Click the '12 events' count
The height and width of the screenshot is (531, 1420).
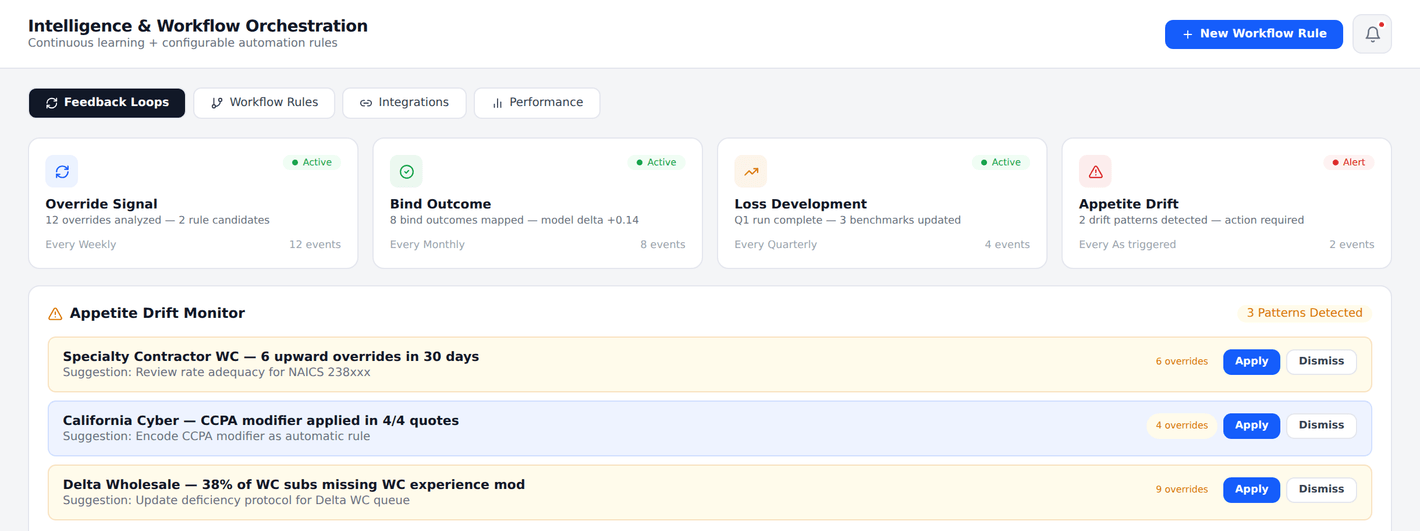(x=315, y=245)
